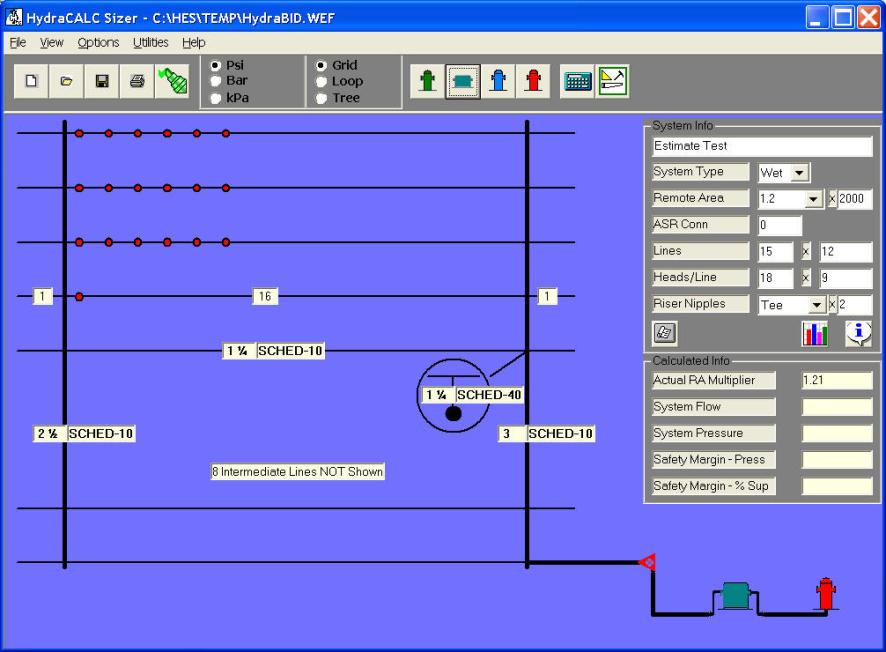This screenshot has width=886, height=652.
Task: Select the Loop system radio button
Action: click(321, 81)
